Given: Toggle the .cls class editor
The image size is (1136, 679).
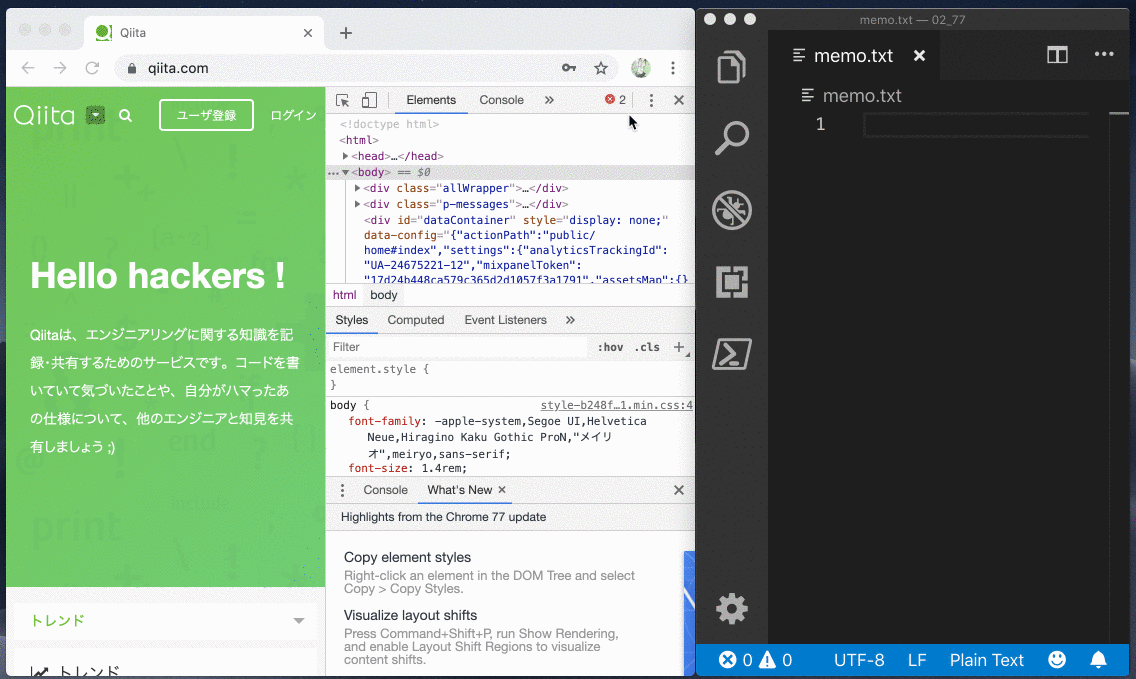Looking at the screenshot, I should click(648, 347).
